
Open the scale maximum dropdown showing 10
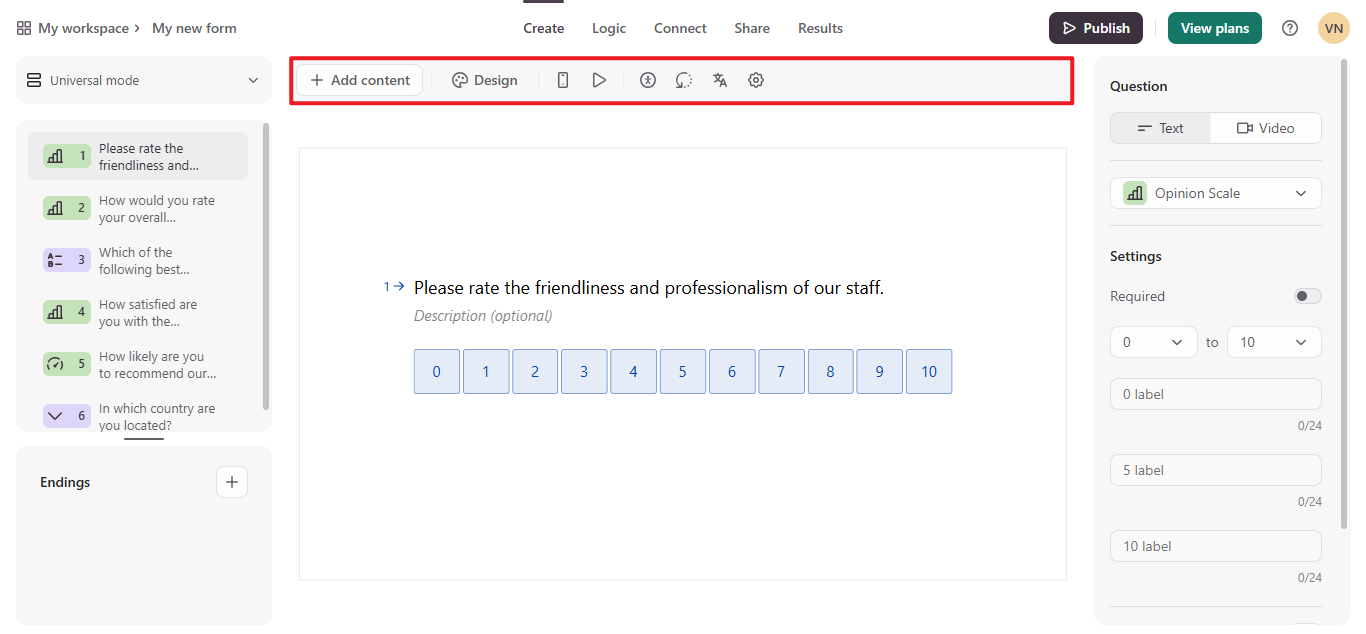[x=1274, y=341]
